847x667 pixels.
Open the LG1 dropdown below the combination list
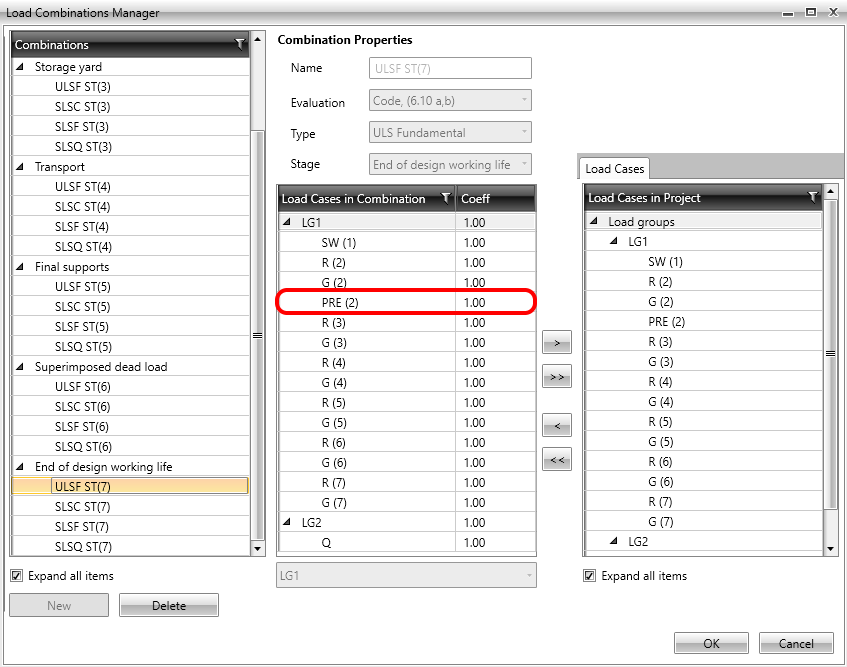pyautogui.click(x=406, y=575)
